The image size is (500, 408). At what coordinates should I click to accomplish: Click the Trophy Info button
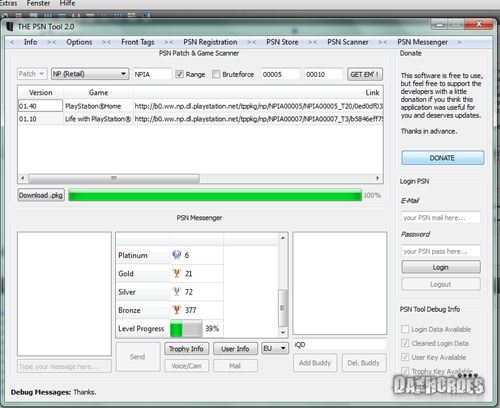186,349
